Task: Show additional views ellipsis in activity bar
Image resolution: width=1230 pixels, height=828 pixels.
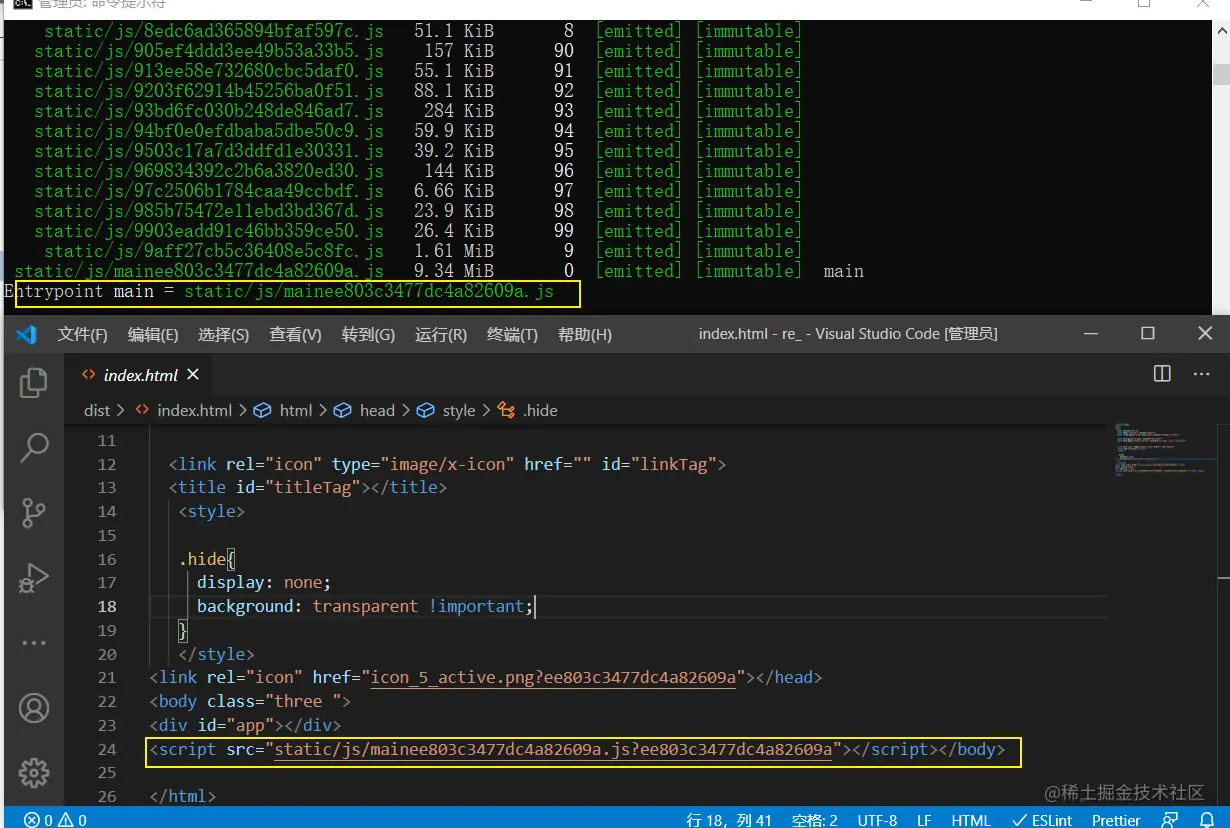Action: [x=34, y=644]
